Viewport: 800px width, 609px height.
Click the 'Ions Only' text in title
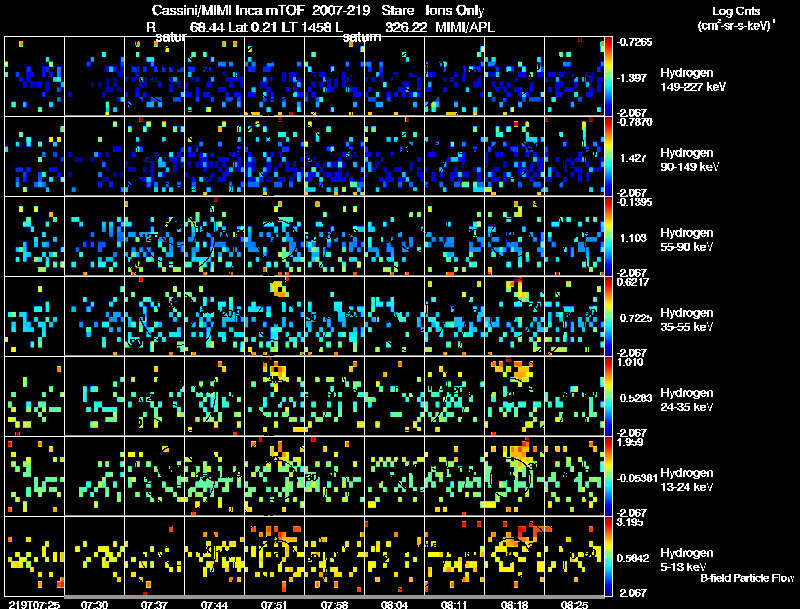point(455,10)
